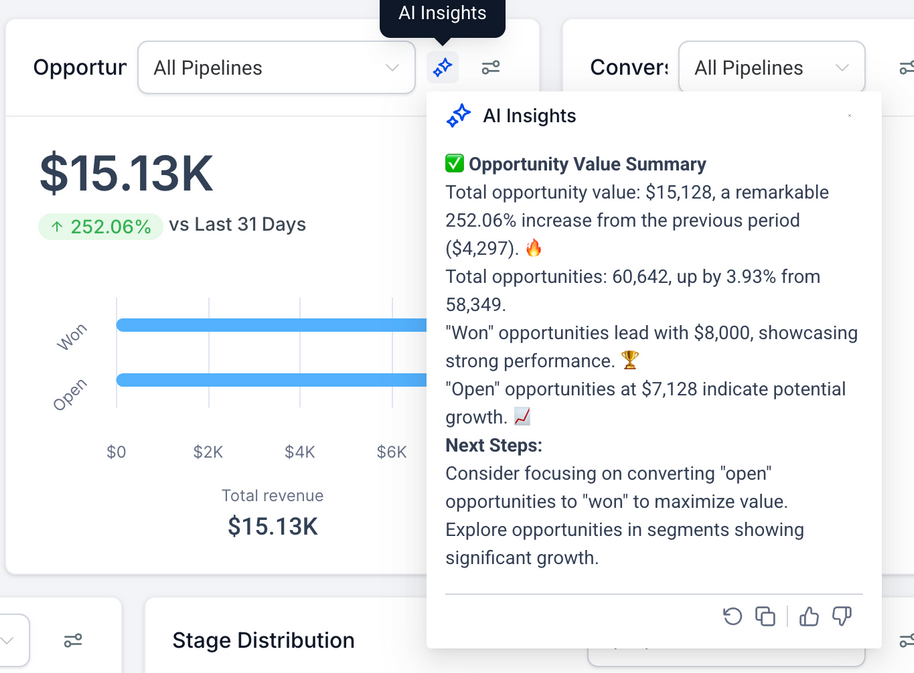
Task: Expand Conversion All Pipelines dropdown
Action: coord(771,68)
